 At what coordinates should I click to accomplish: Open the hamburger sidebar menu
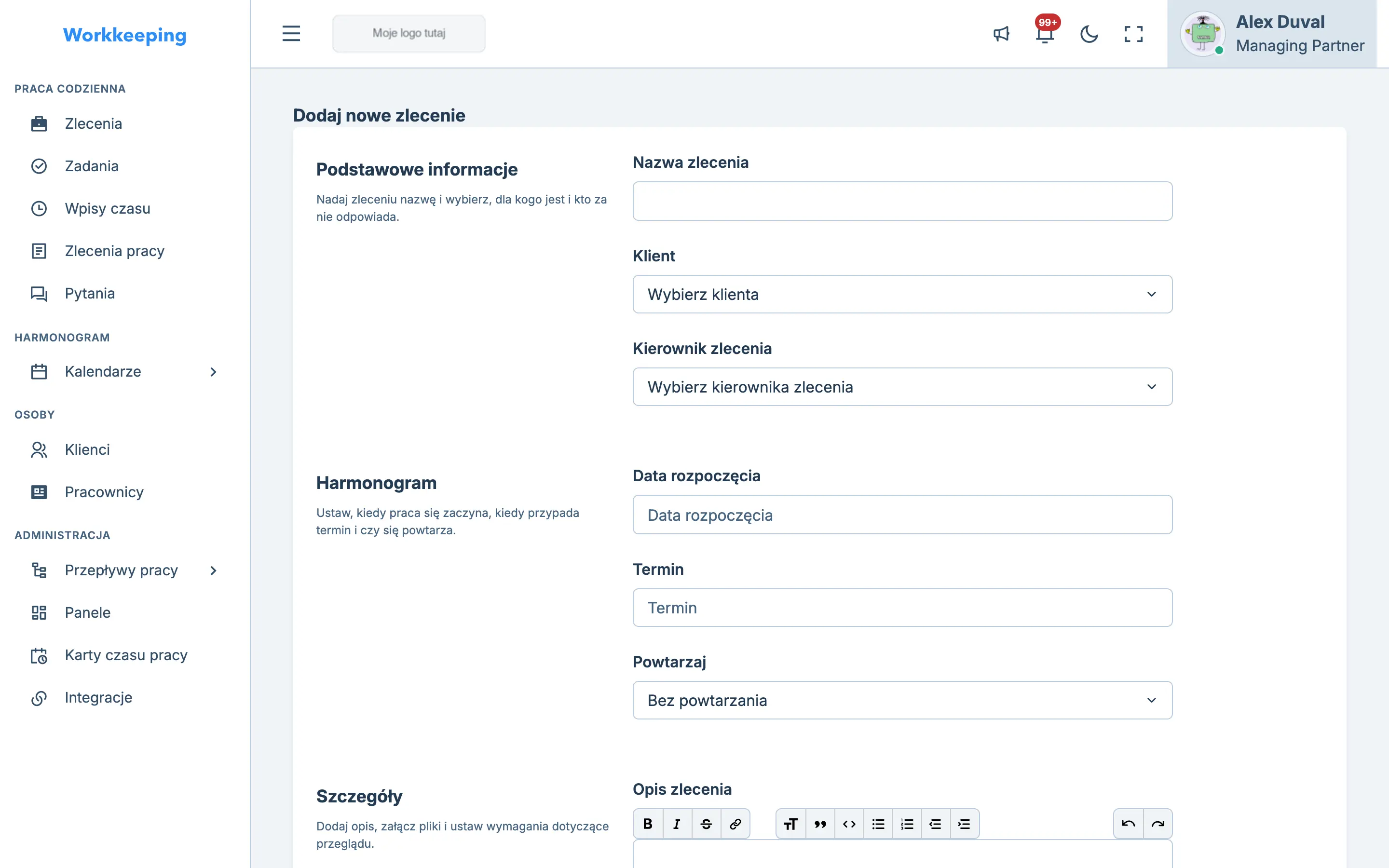coord(291,33)
